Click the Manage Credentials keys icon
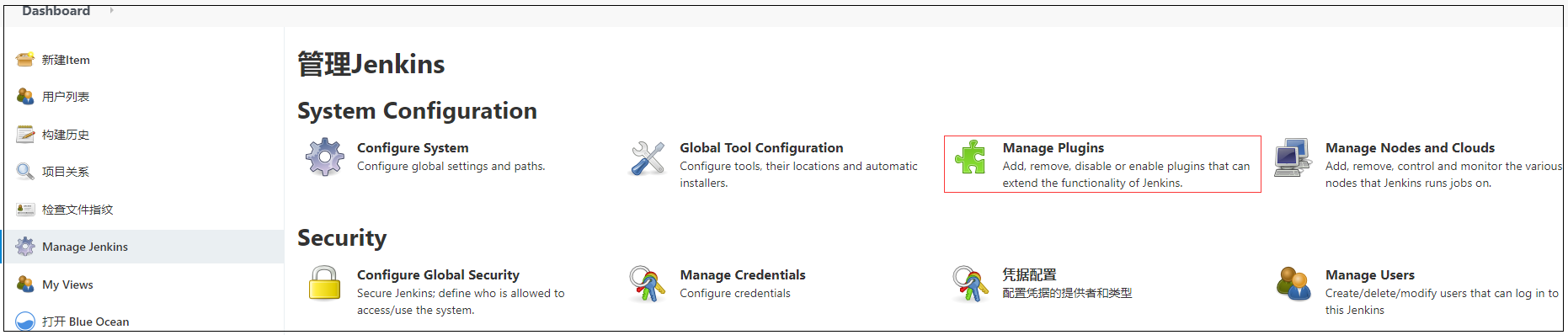The height and width of the screenshot is (335, 1568). click(x=648, y=284)
